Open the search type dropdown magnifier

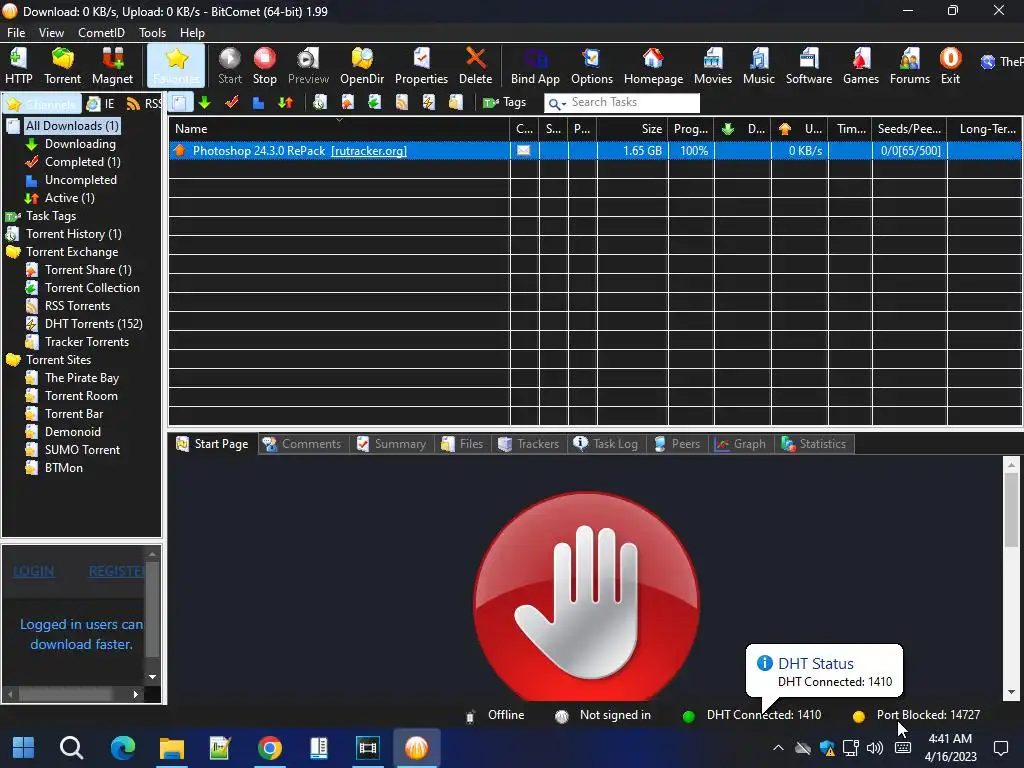[x=556, y=103]
